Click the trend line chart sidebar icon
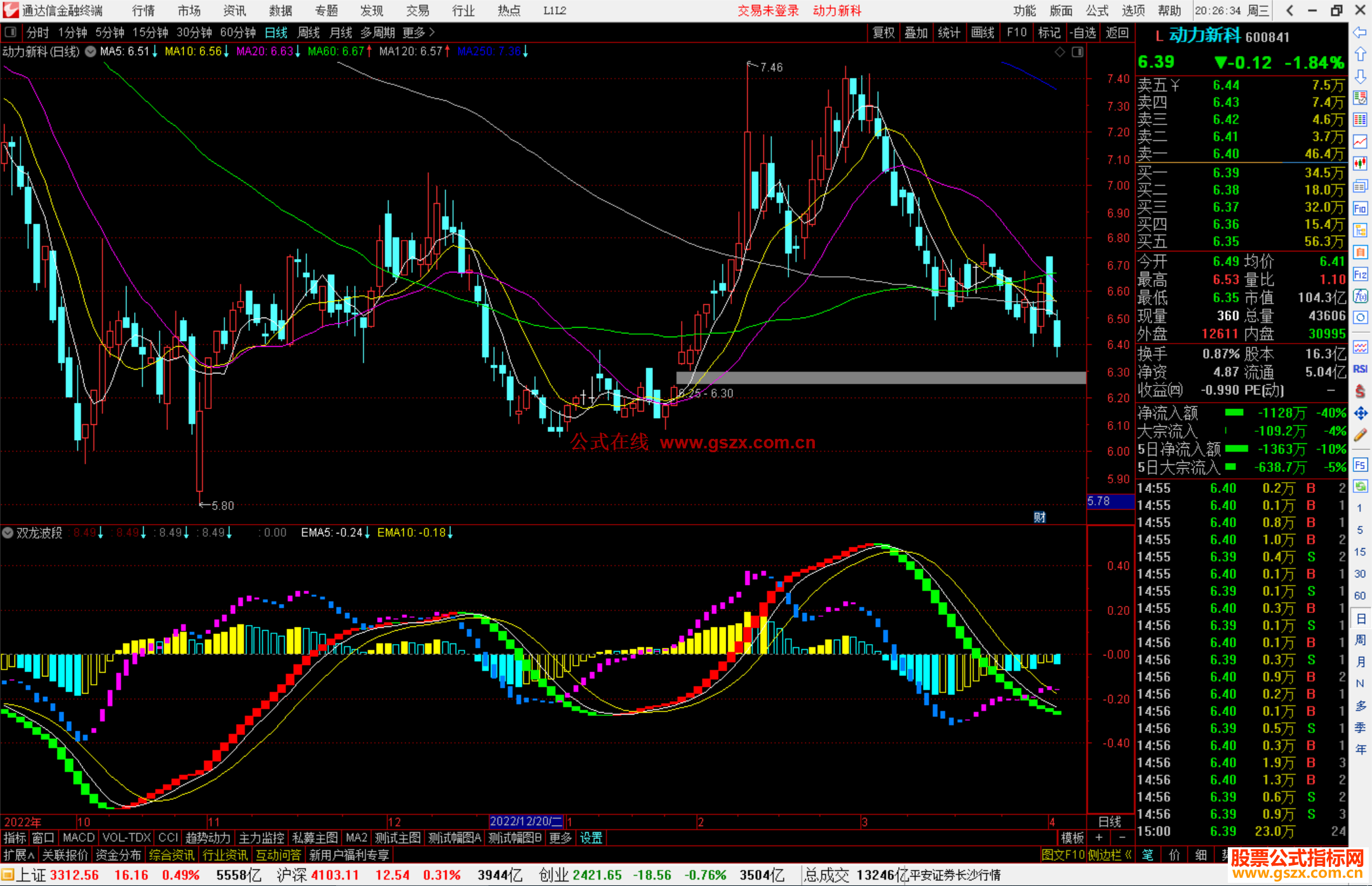Image resolution: width=1372 pixels, height=886 pixels. point(1360,142)
